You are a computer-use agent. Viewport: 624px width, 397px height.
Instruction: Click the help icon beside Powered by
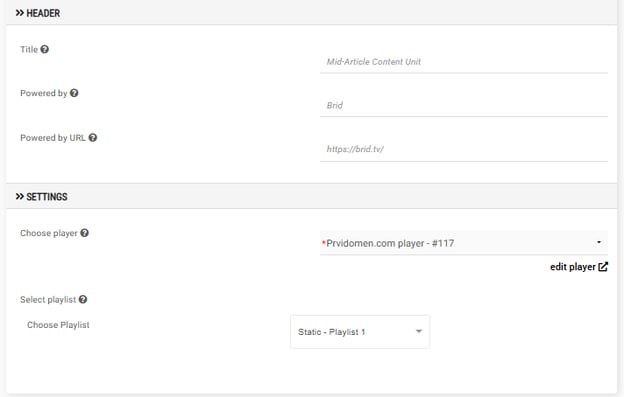[74, 93]
